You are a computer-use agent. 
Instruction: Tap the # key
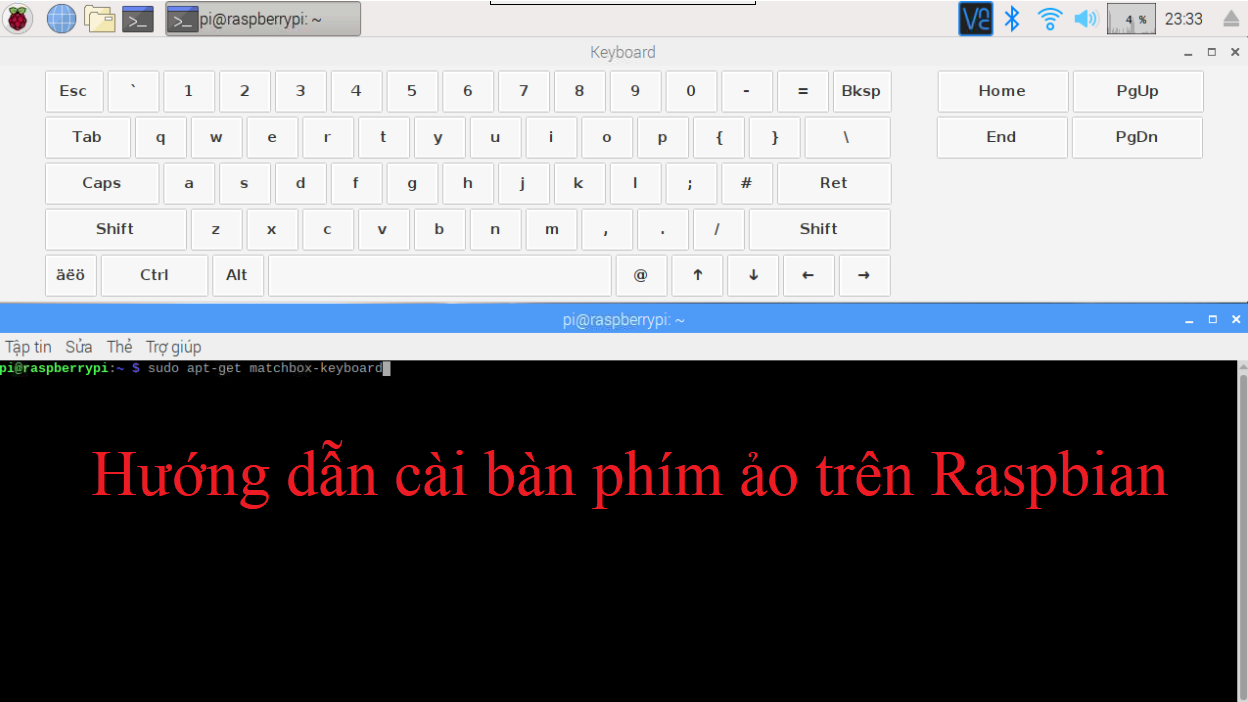coord(747,183)
